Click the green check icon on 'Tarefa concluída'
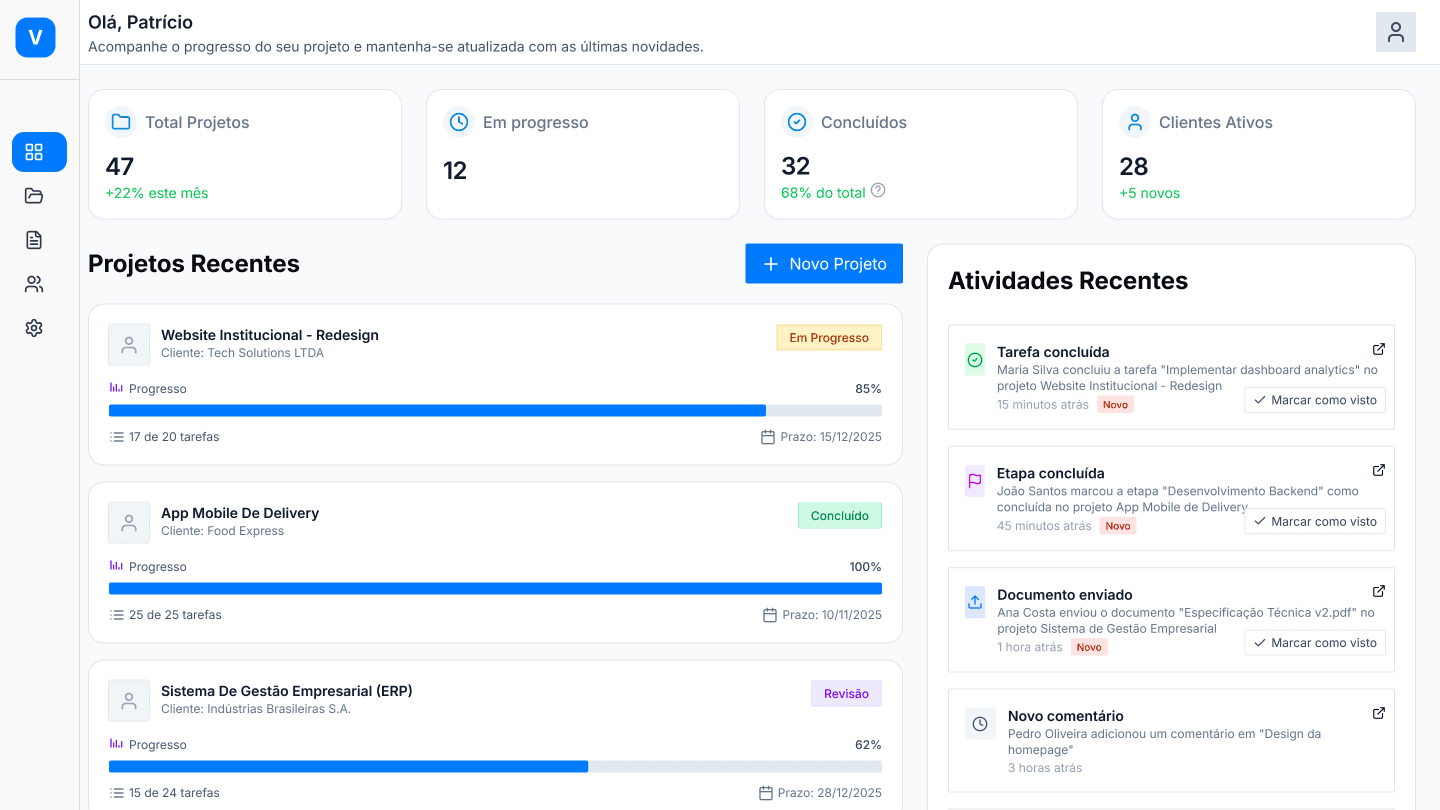Viewport: 1440px width, 810px height. point(975,359)
